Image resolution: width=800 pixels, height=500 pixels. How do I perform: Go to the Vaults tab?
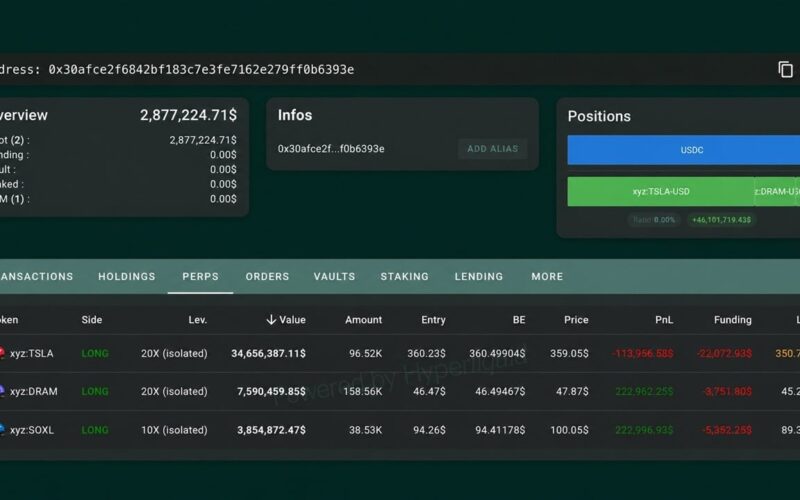point(334,277)
